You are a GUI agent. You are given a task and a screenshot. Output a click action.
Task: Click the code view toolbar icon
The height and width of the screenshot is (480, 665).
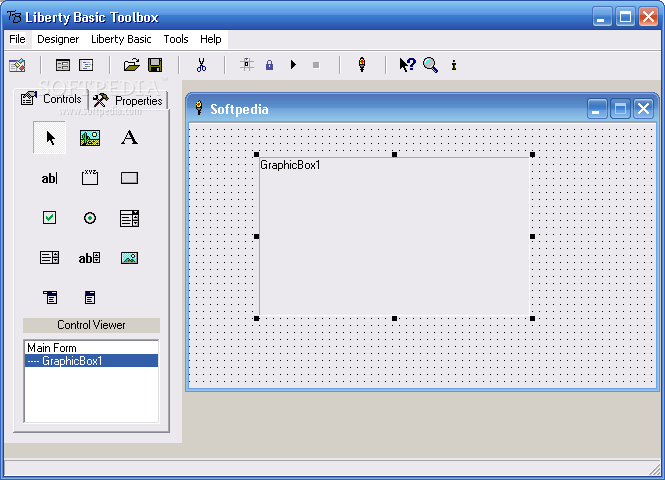pyautogui.click(x=86, y=65)
